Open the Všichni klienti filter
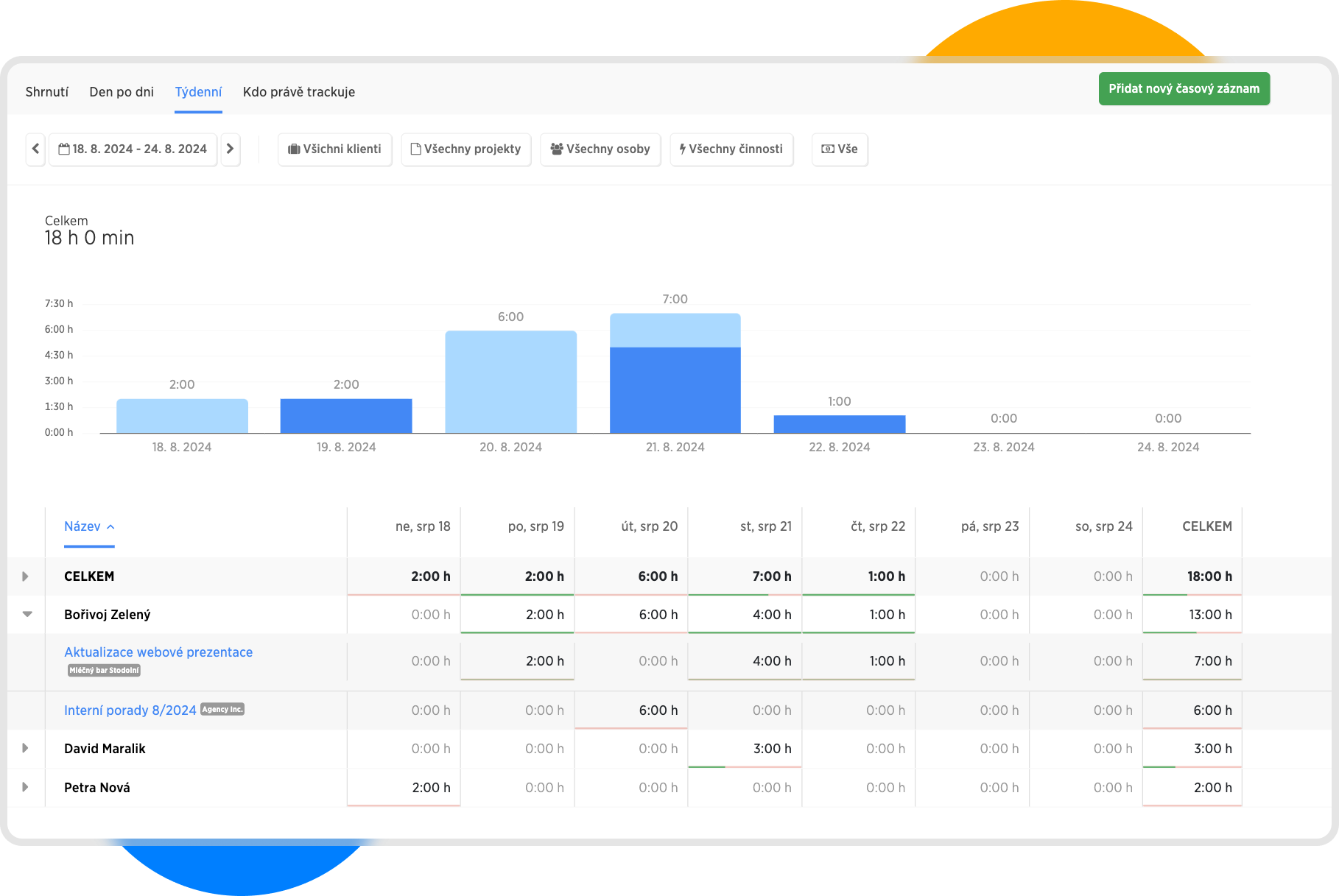 [x=334, y=149]
